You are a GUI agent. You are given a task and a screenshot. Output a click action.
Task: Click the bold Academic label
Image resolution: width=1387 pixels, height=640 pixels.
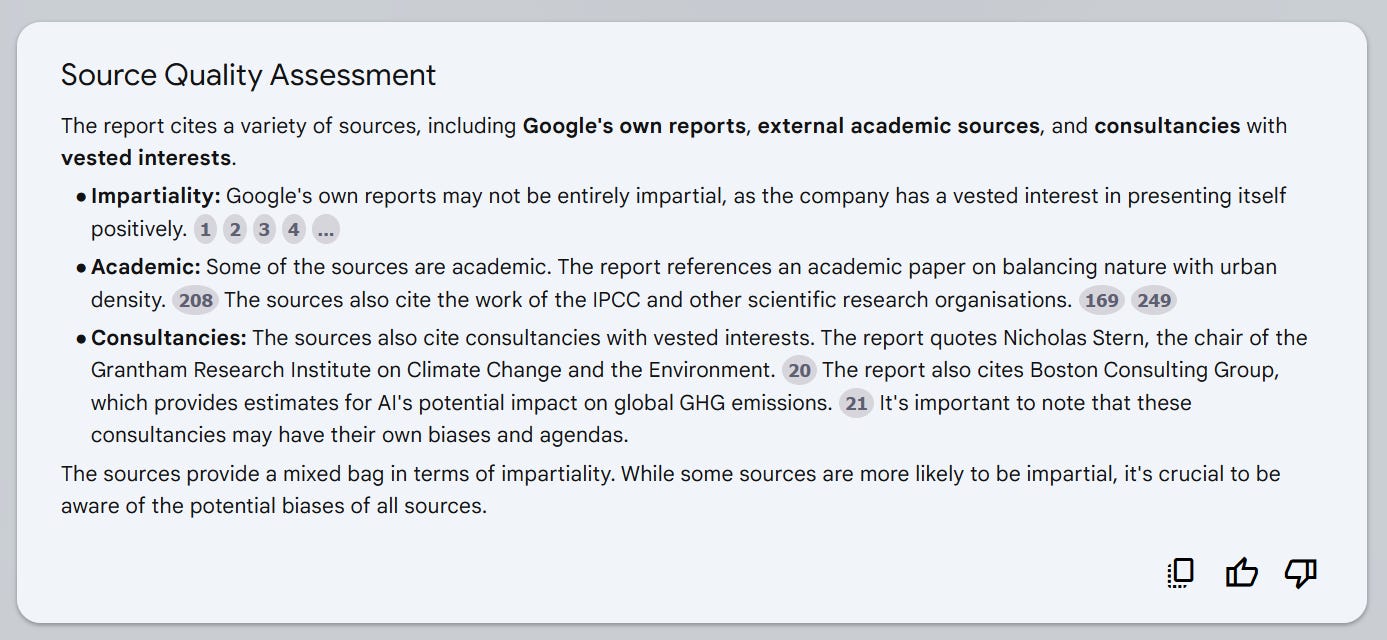[146, 267]
